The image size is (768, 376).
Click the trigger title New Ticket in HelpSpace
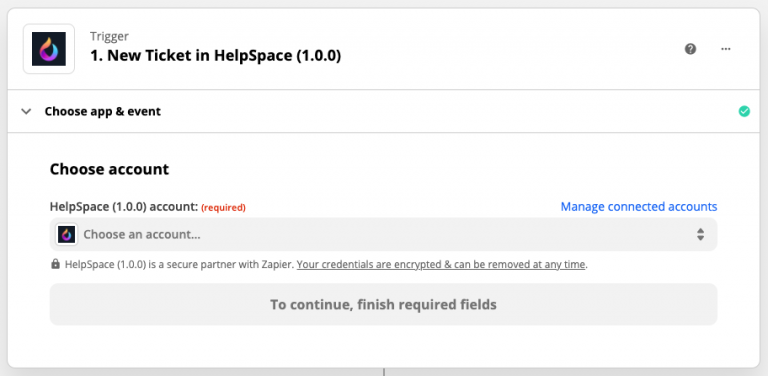pyautogui.click(x=216, y=56)
